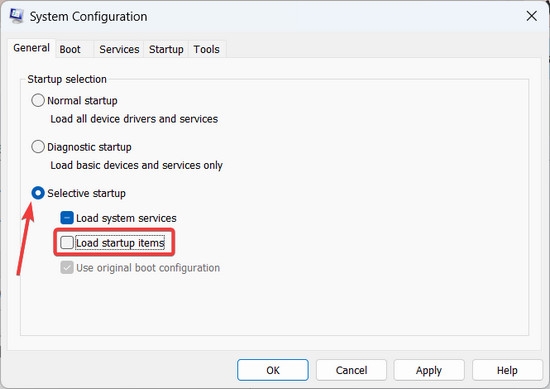550x389 pixels.
Task: Click the Cancel button
Action: [x=351, y=370]
